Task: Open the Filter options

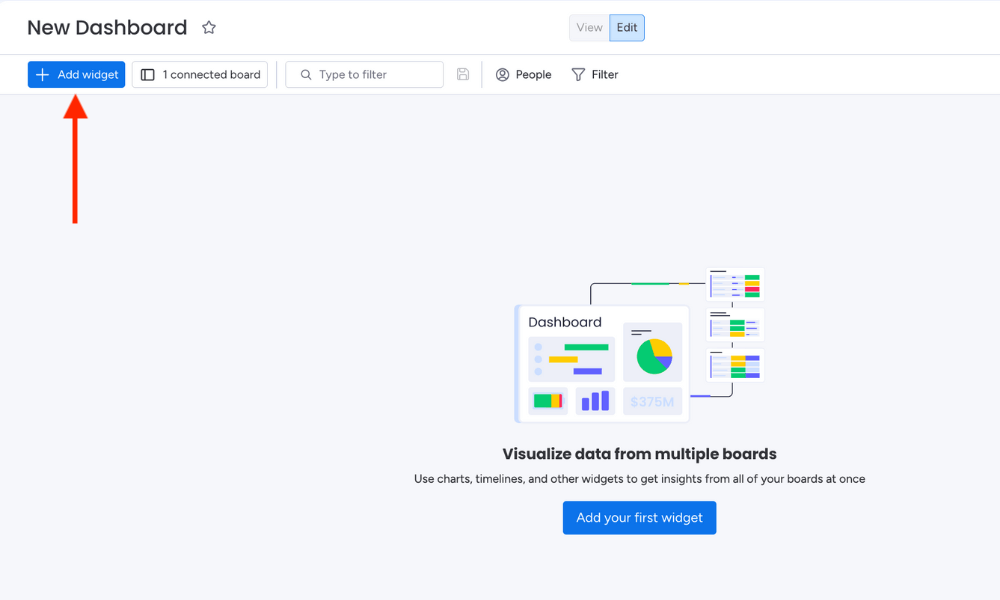Action: point(595,75)
